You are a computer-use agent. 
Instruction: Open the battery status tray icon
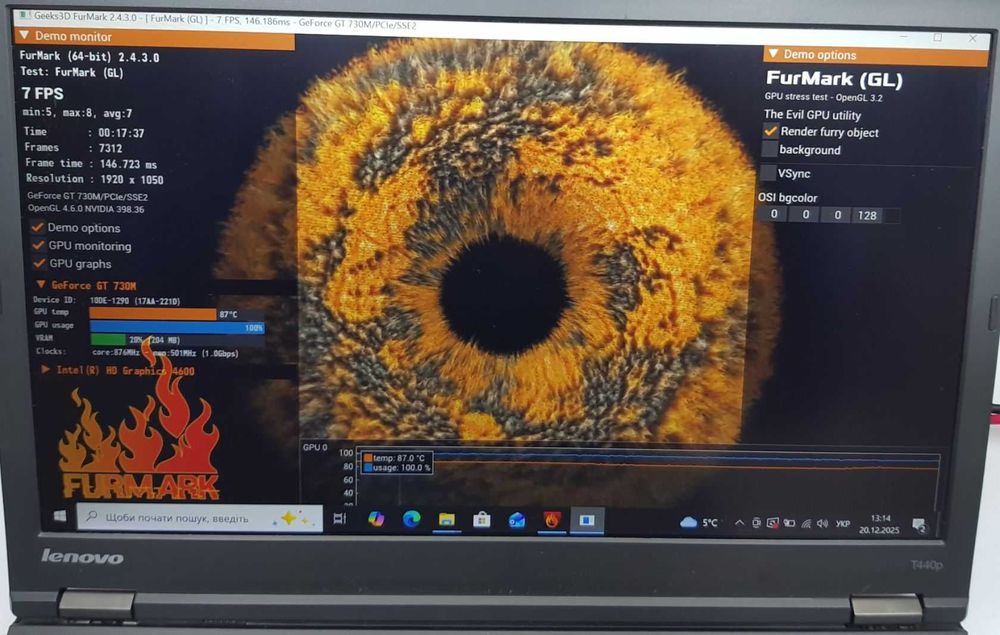(x=790, y=523)
